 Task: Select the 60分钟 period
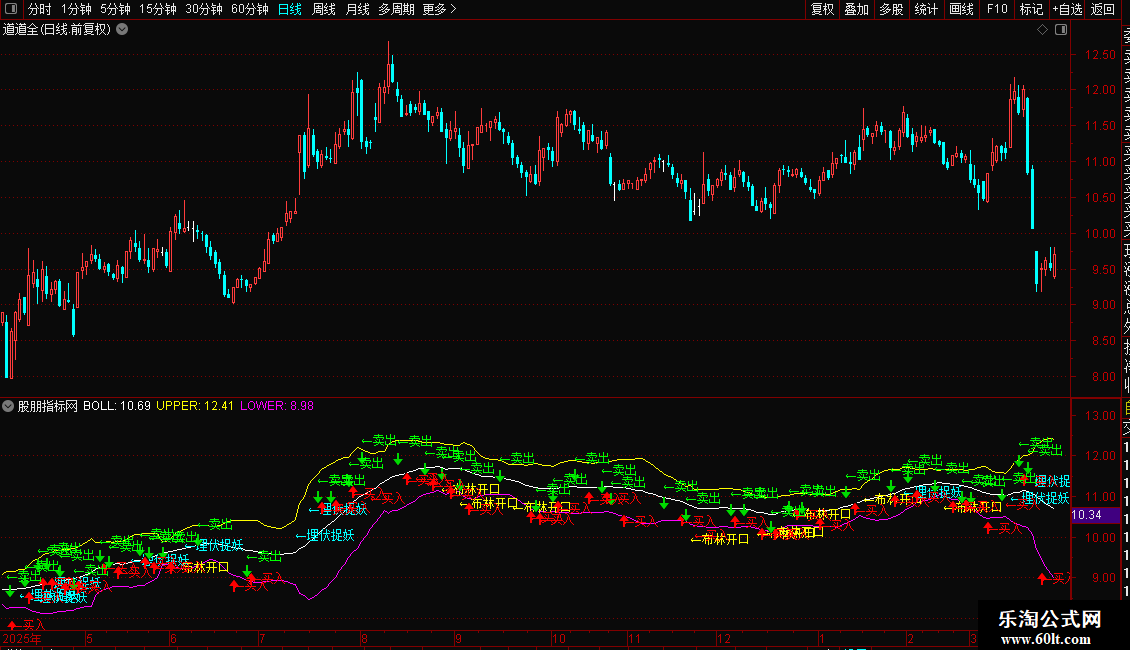(249, 9)
